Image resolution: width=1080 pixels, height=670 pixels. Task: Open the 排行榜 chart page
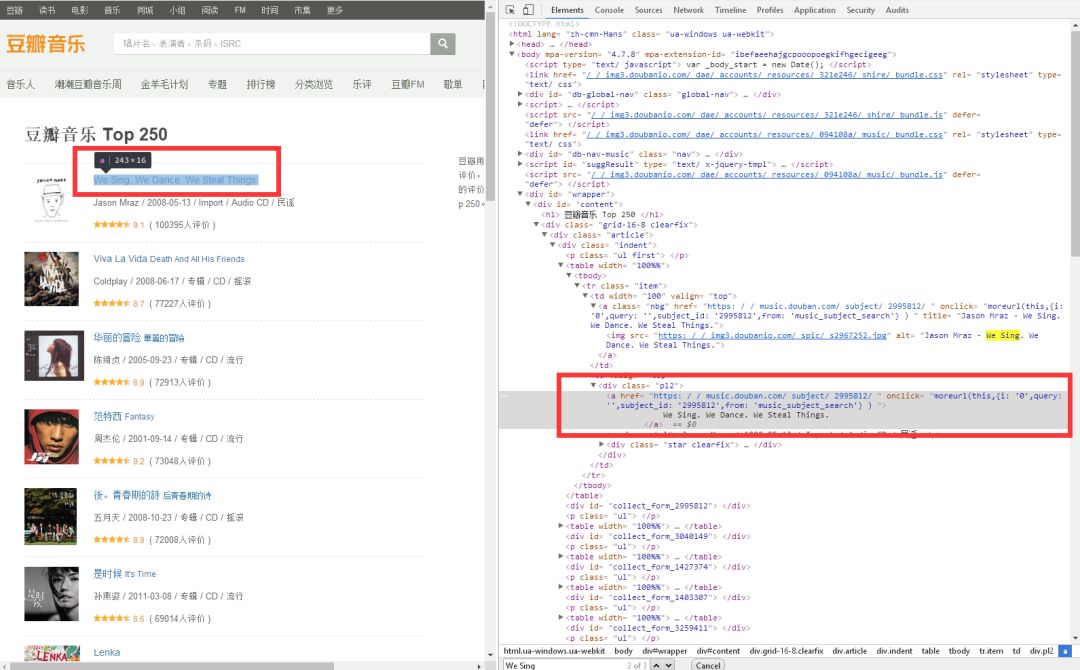[261, 84]
